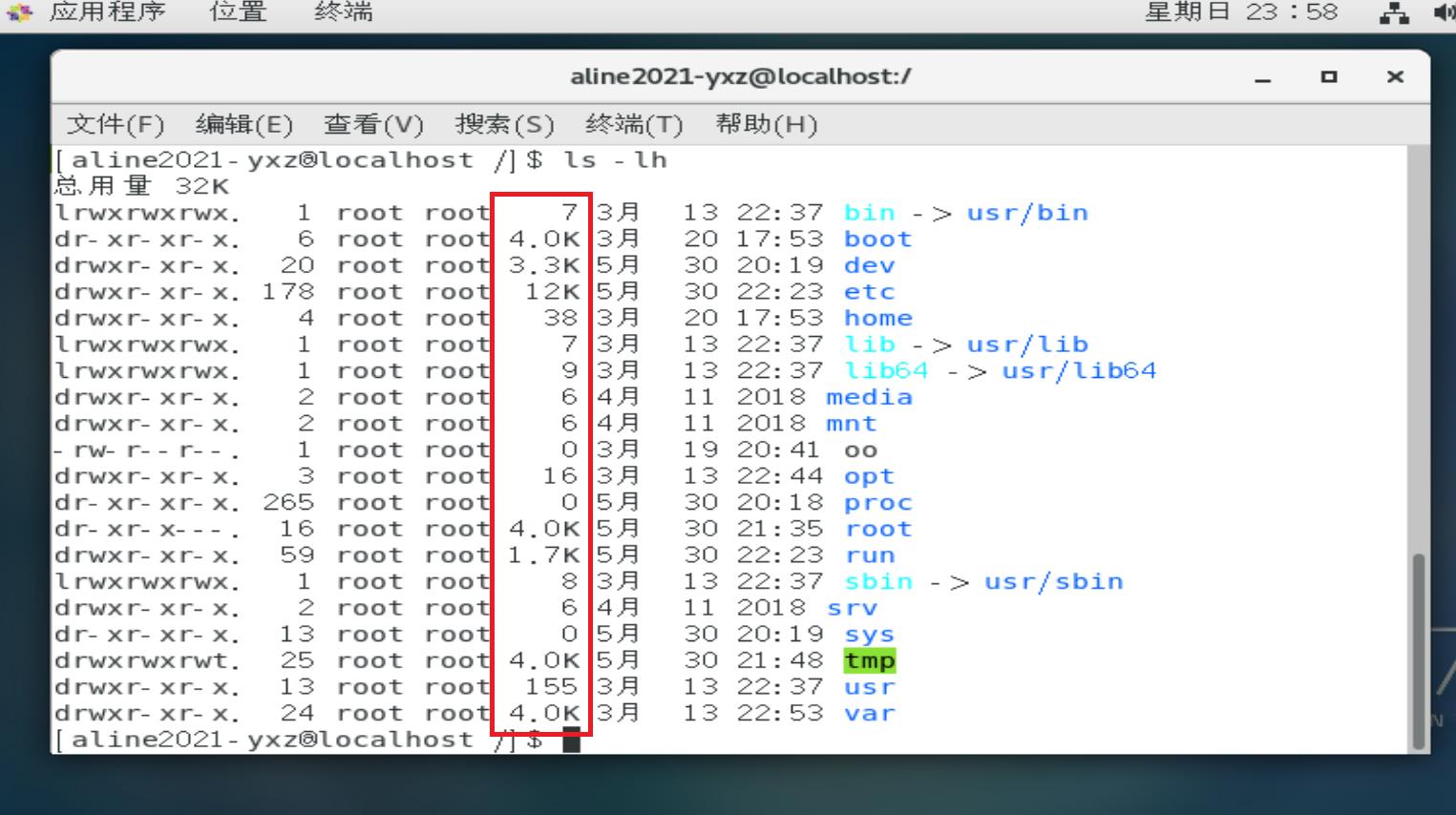Click the size value '155' for usr
The height and width of the screenshot is (815, 1456).
552,687
